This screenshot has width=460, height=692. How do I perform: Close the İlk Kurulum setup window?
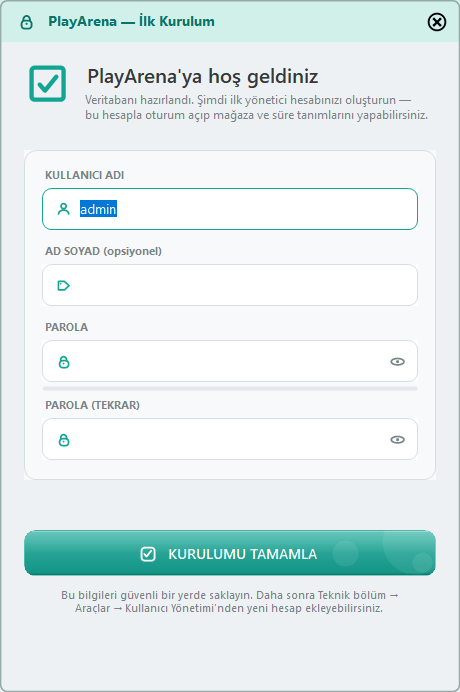[x=437, y=22]
